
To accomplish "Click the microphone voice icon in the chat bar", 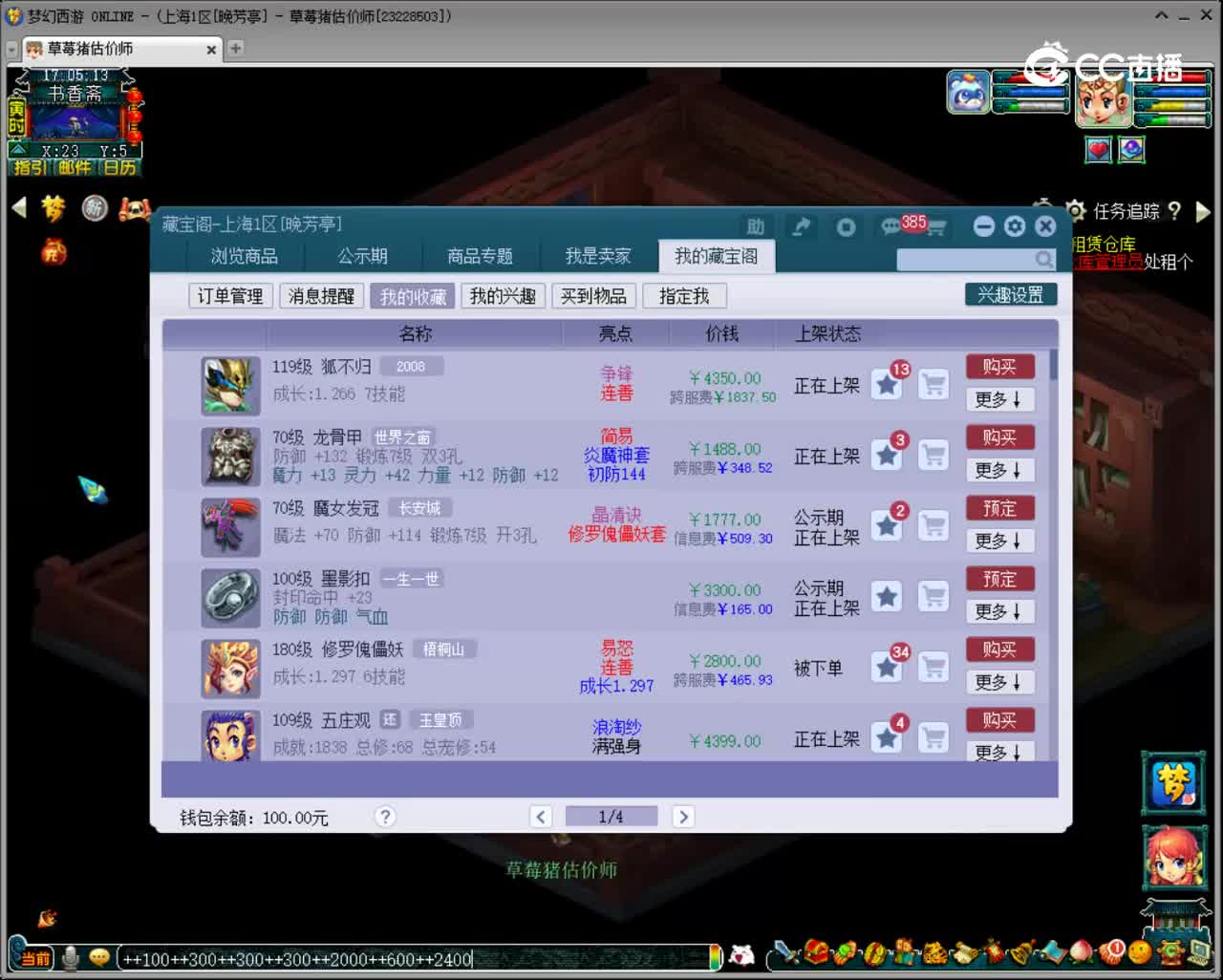I will 70,956.
